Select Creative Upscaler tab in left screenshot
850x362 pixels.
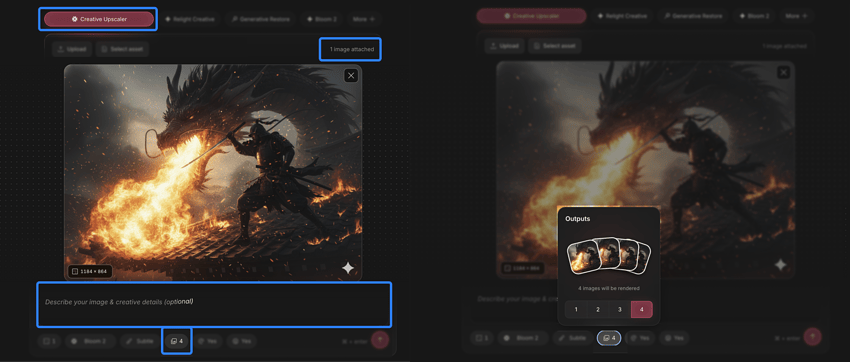click(x=99, y=19)
